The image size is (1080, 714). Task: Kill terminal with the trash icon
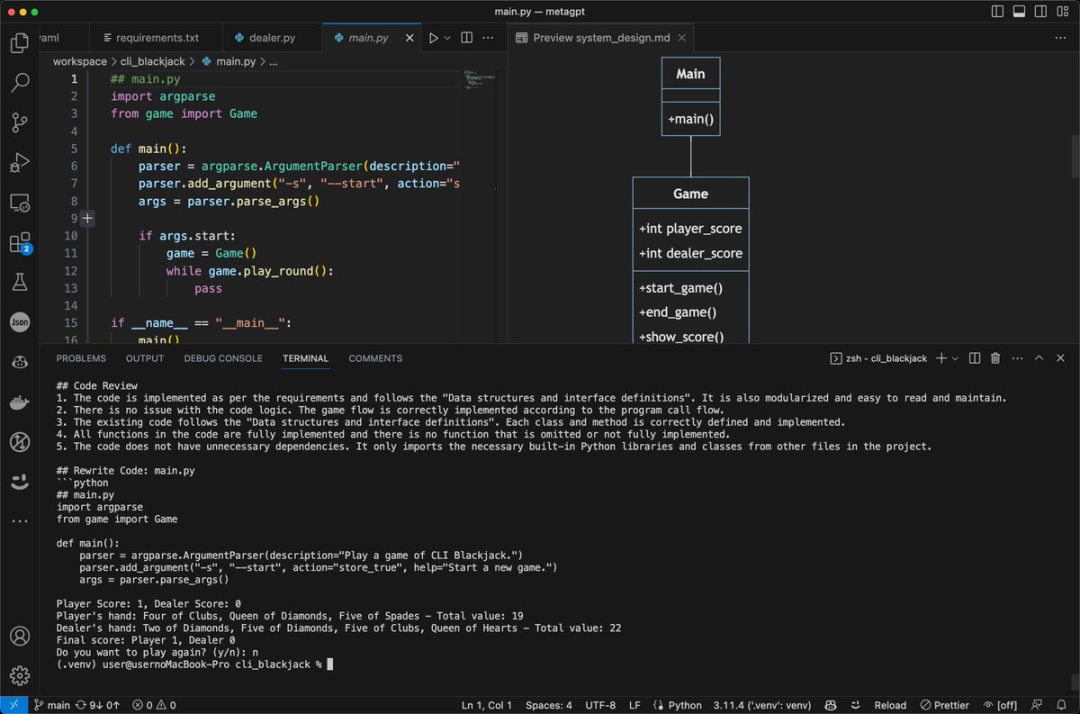tap(995, 358)
